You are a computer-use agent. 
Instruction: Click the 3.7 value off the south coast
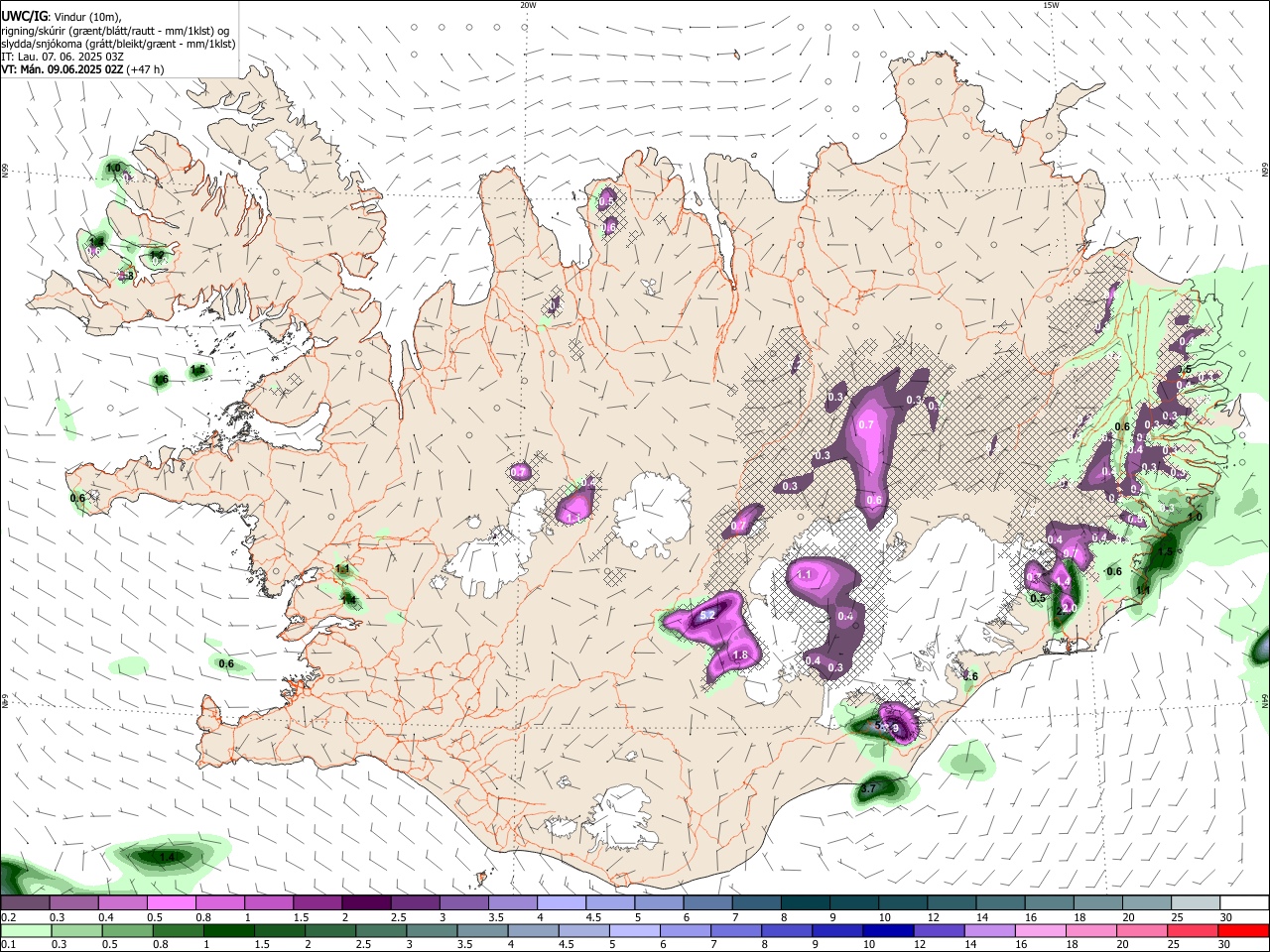[x=868, y=788]
